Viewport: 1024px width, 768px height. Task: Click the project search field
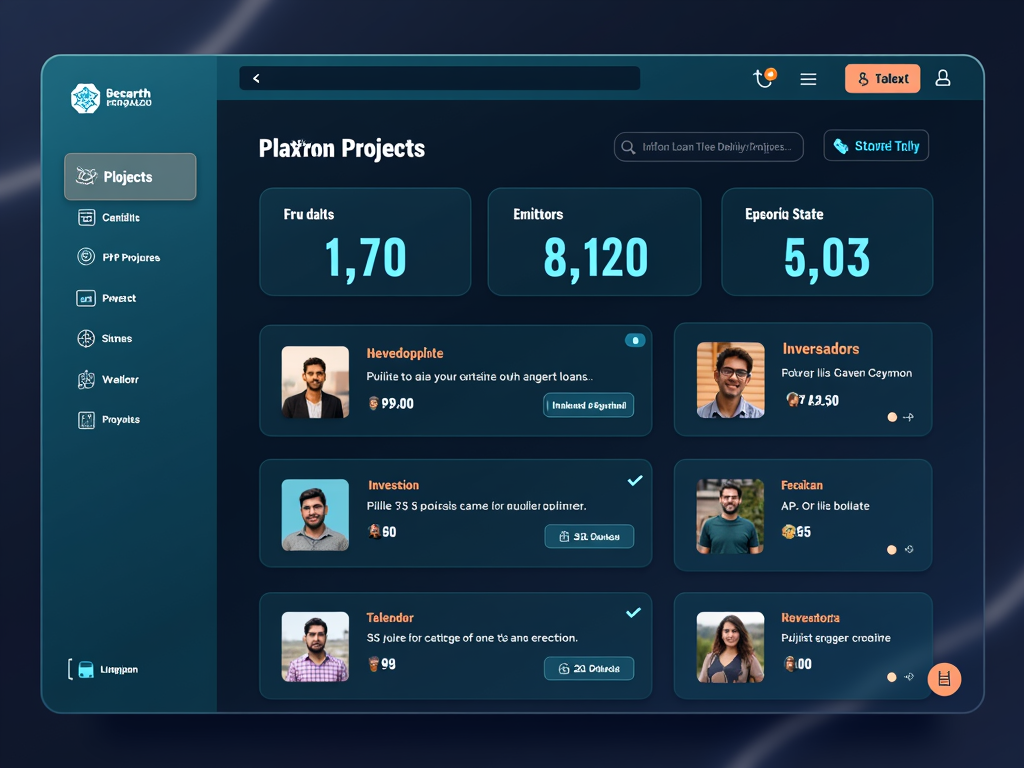[709, 147]
